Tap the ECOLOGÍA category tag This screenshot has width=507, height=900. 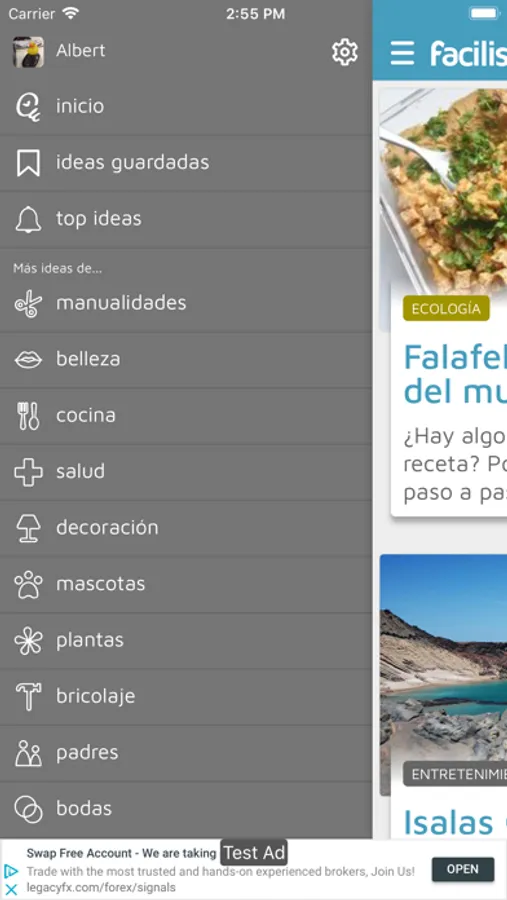pyautogui.click(x=446, y=309)
